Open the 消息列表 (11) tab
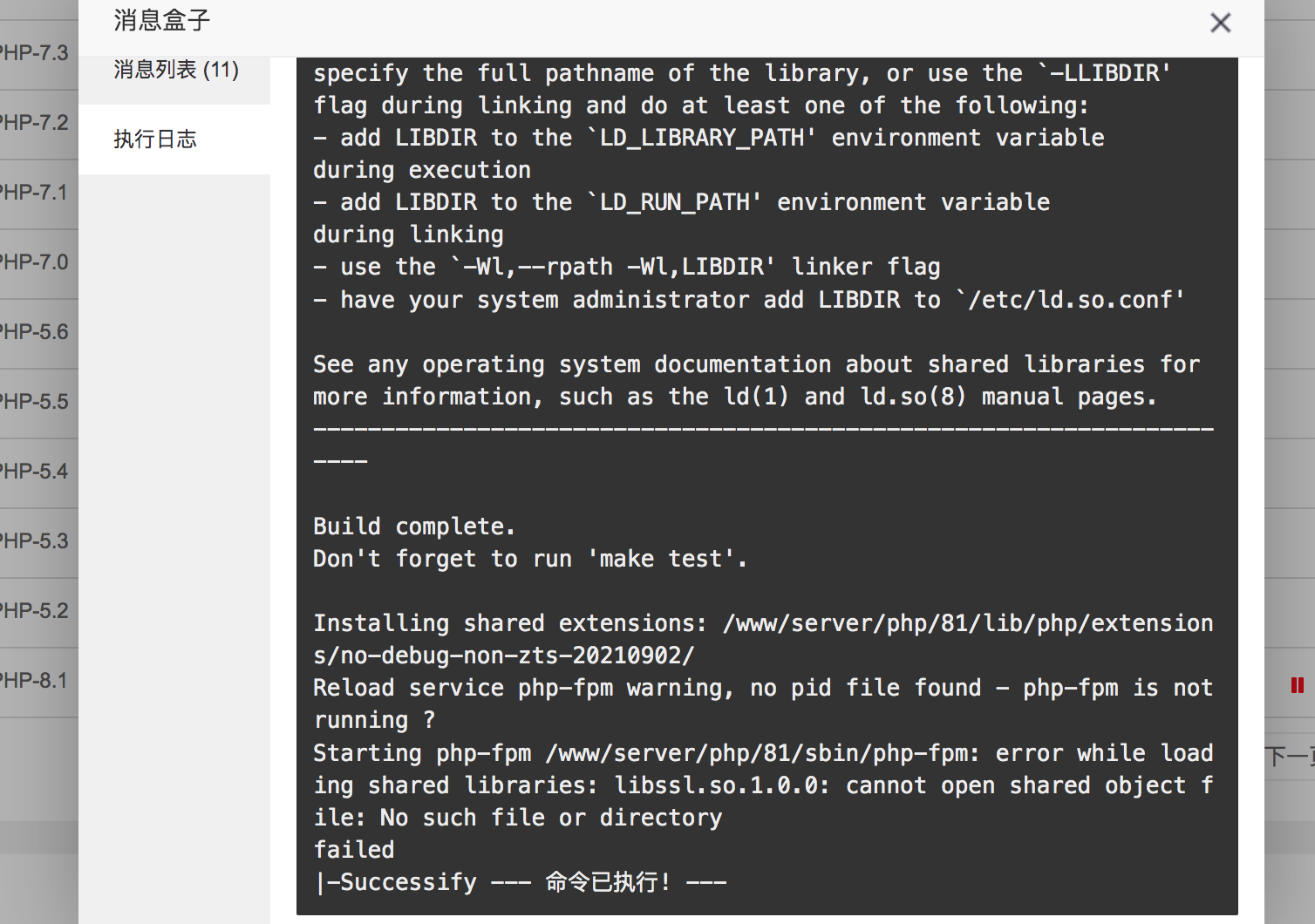This screenshot has width=1315, height=924. coord(174,70)
